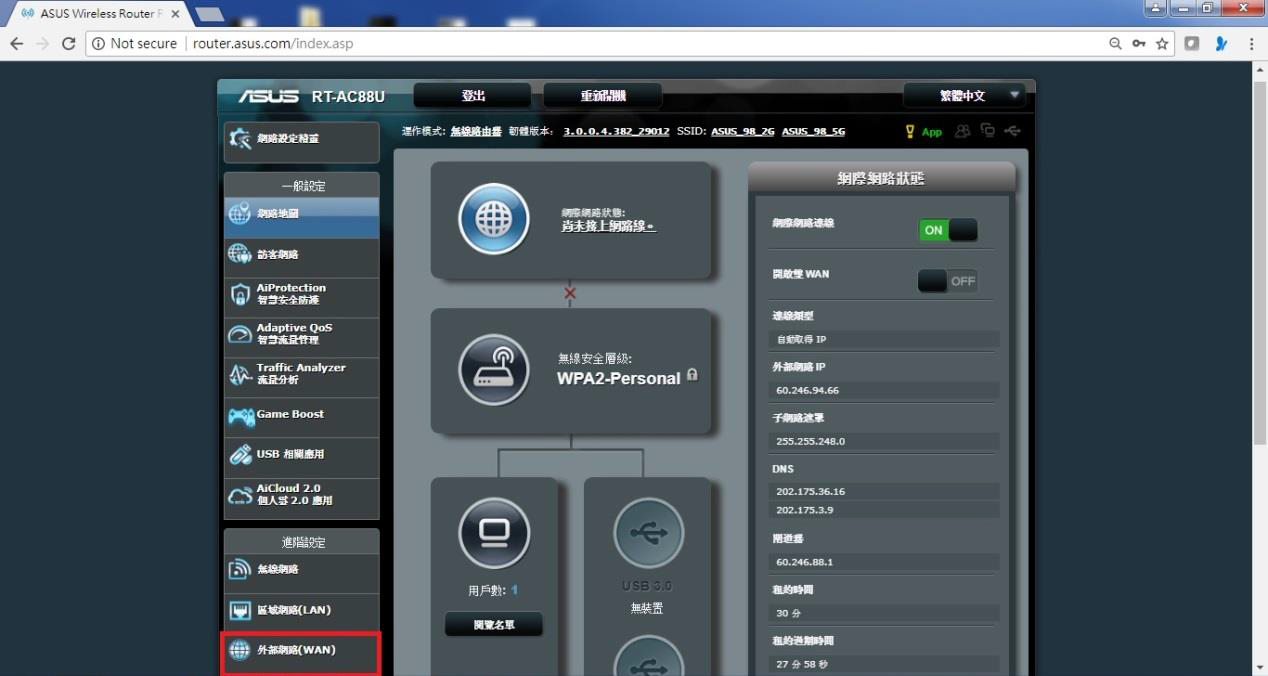The image size is (1268, 676).
Task: Open the firmware version 3.0.0.4.382_29012 link
Action: (x=616, y=131)
